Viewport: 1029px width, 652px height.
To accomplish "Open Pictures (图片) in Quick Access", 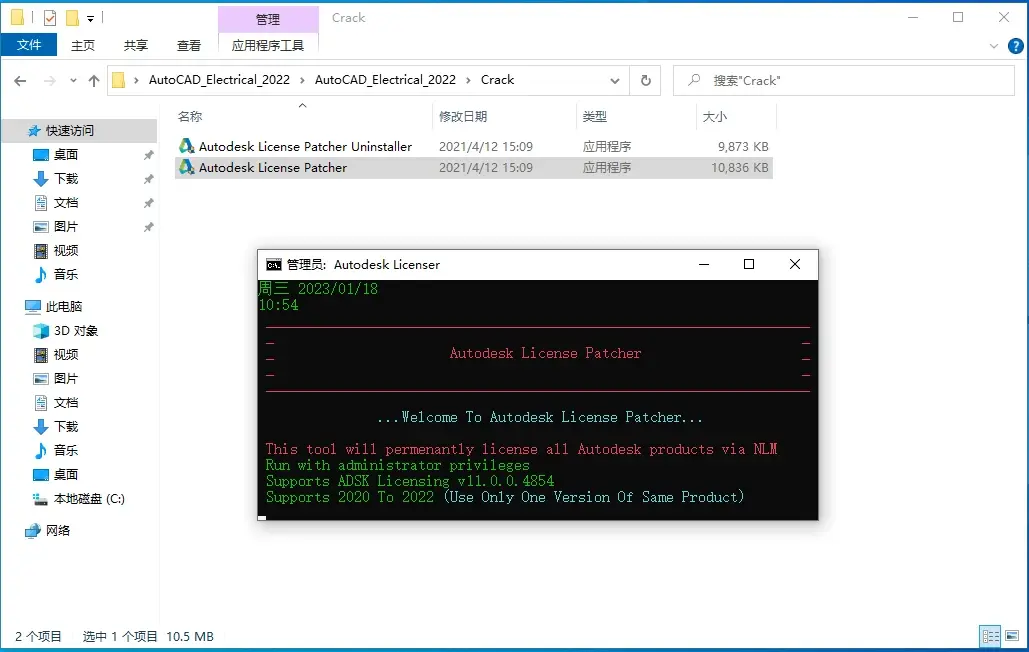I will tap(66, 226).
